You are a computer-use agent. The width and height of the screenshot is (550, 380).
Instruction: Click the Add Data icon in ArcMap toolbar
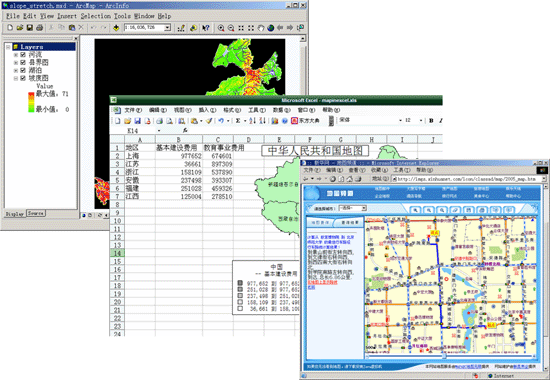[x=116, y=28]
